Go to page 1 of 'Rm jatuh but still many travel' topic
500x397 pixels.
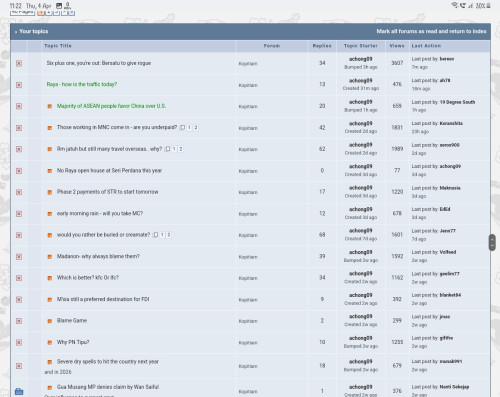(x=174, y=149)
